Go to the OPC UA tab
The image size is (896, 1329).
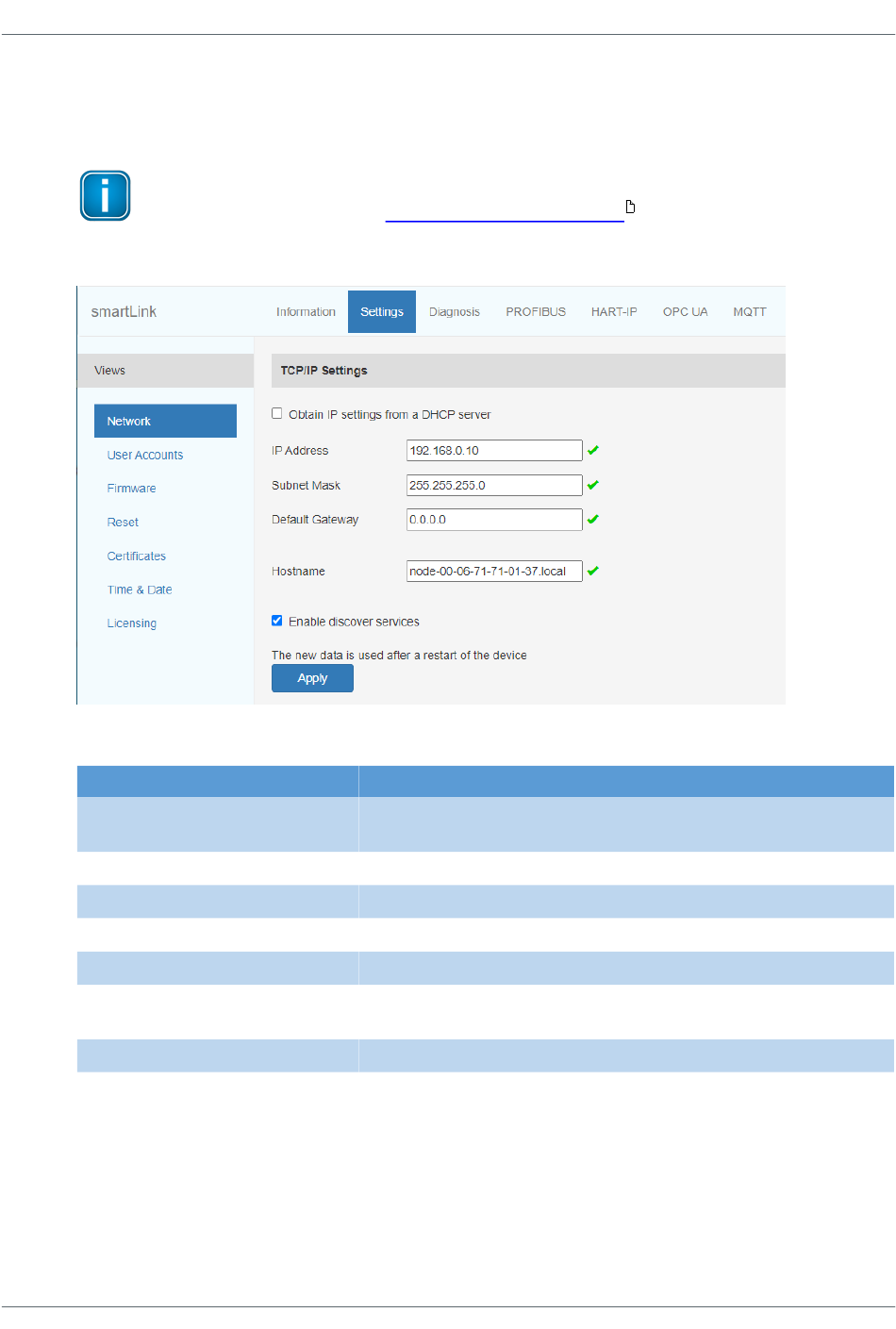(685, 312)
